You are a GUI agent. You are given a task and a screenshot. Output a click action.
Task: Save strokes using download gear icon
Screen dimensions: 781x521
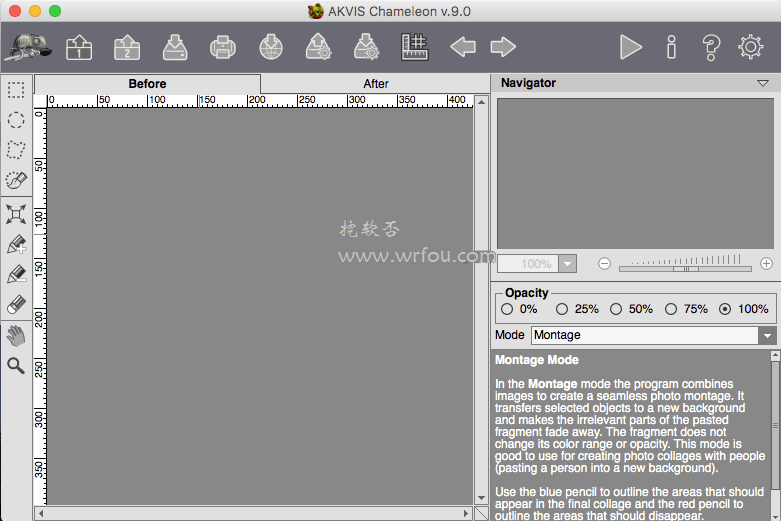(367, 47)
